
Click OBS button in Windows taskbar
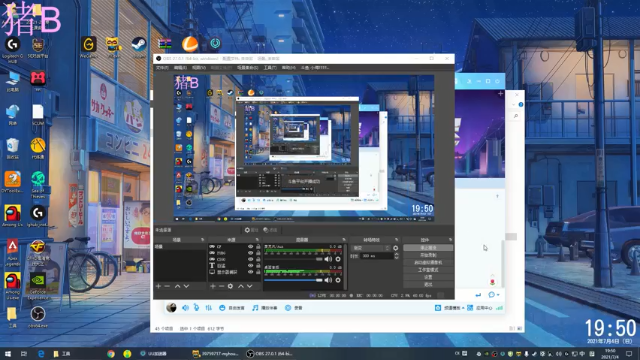[x=270, y=353]
